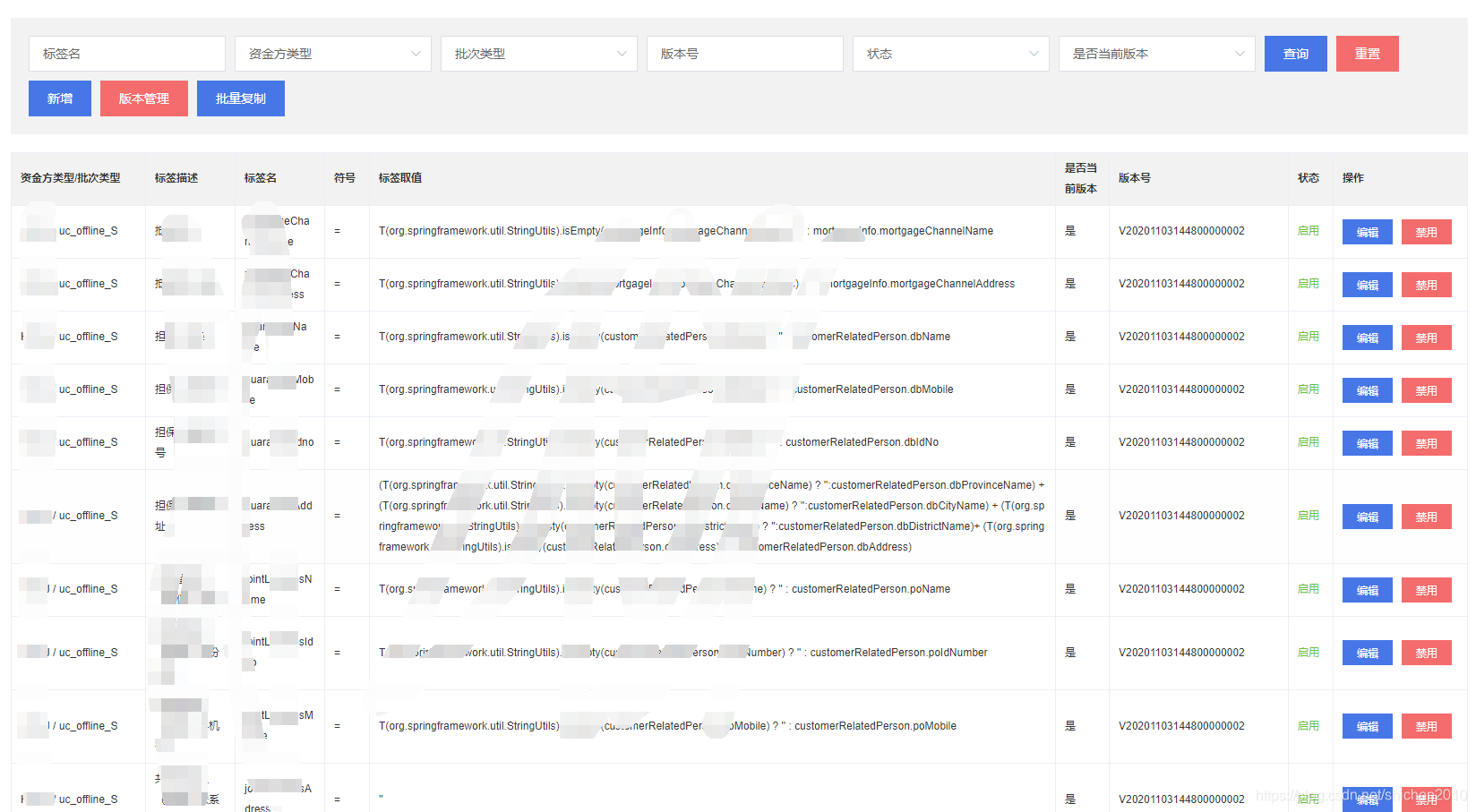The image size is (1476, 812).
Task: Edit the mortgageChannelAddress row via 编辑
Action: [x=1368, y=285]
